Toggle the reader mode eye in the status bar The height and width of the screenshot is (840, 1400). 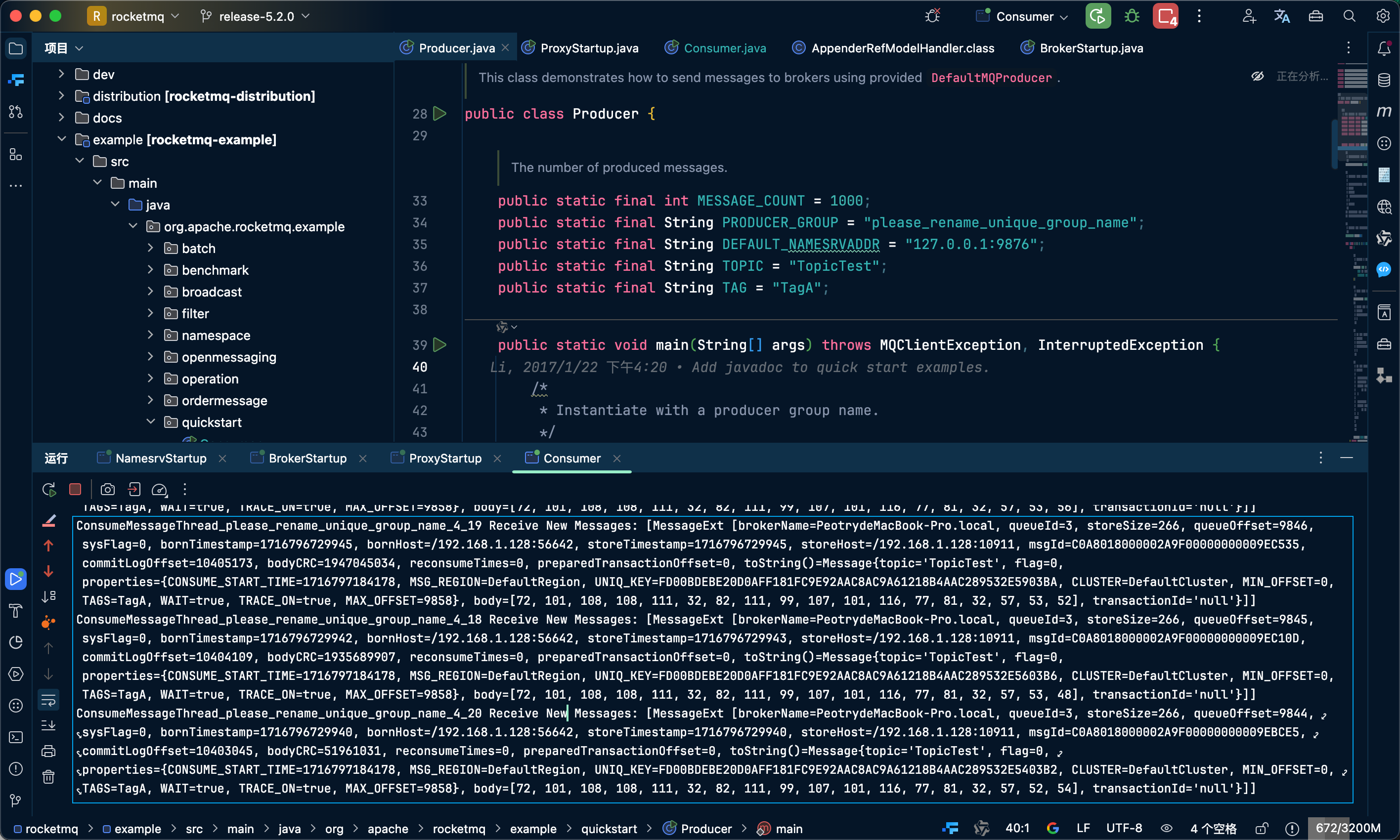[1166, 829]
